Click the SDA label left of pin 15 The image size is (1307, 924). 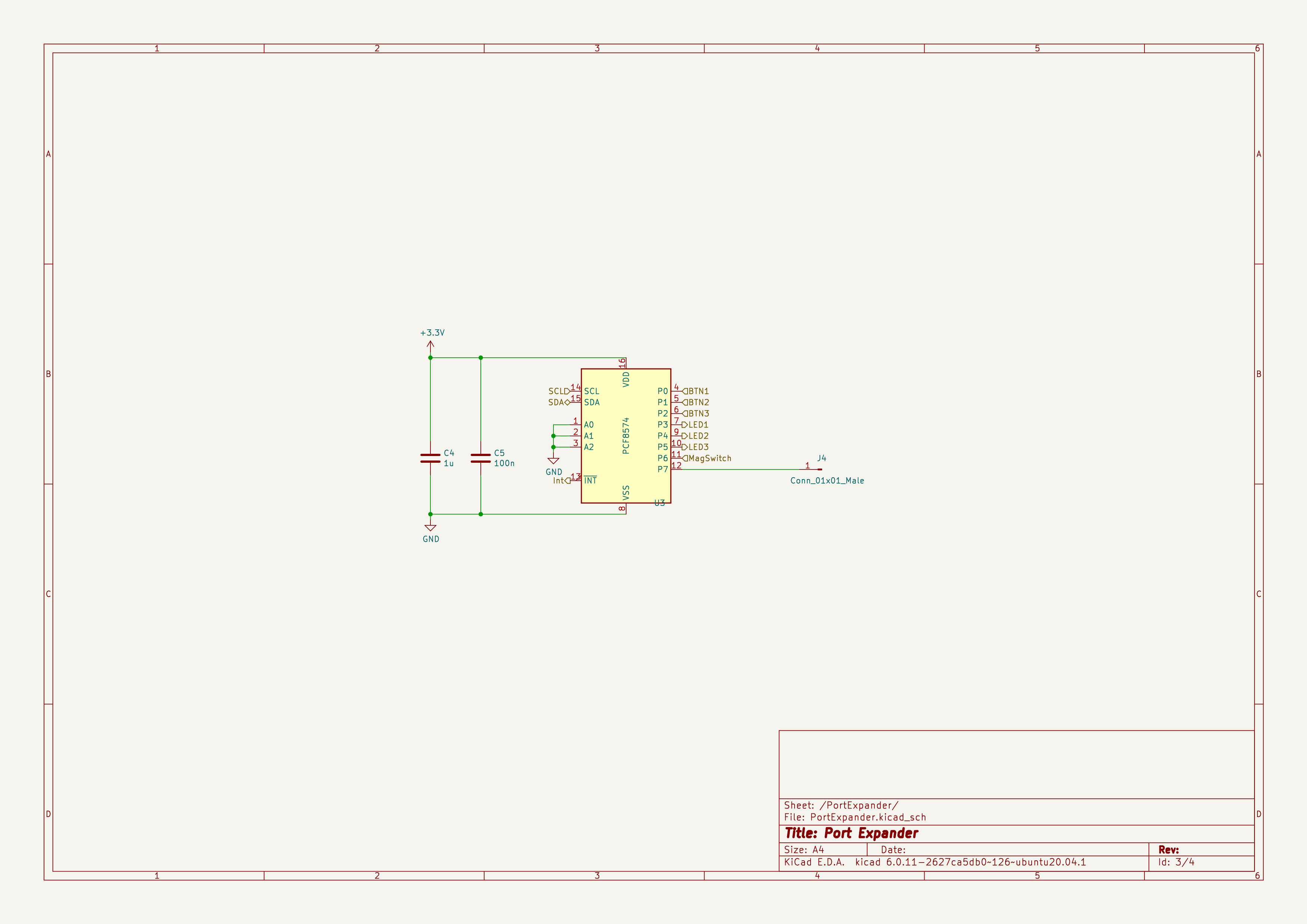pyautogui.click(x=559, y=402)
